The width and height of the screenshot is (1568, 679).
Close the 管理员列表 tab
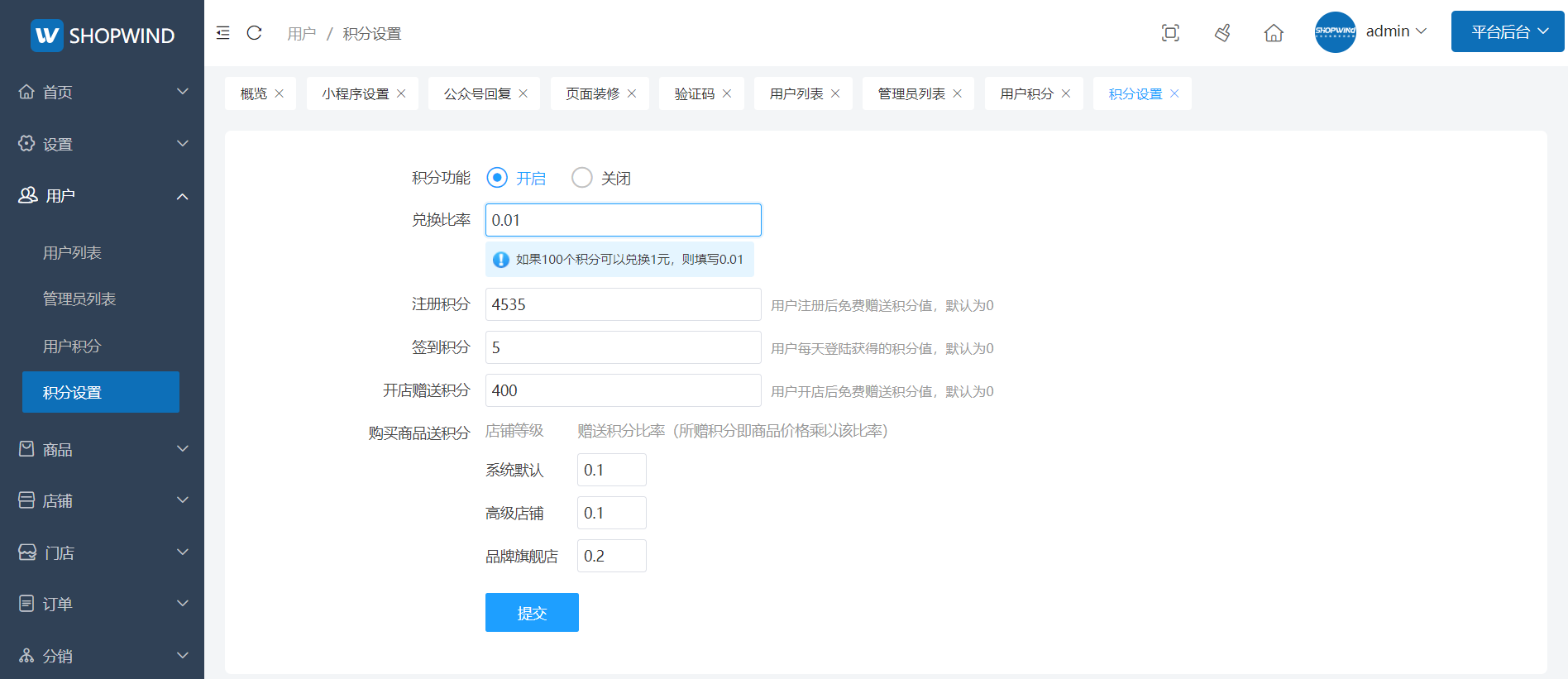point(958,93)
